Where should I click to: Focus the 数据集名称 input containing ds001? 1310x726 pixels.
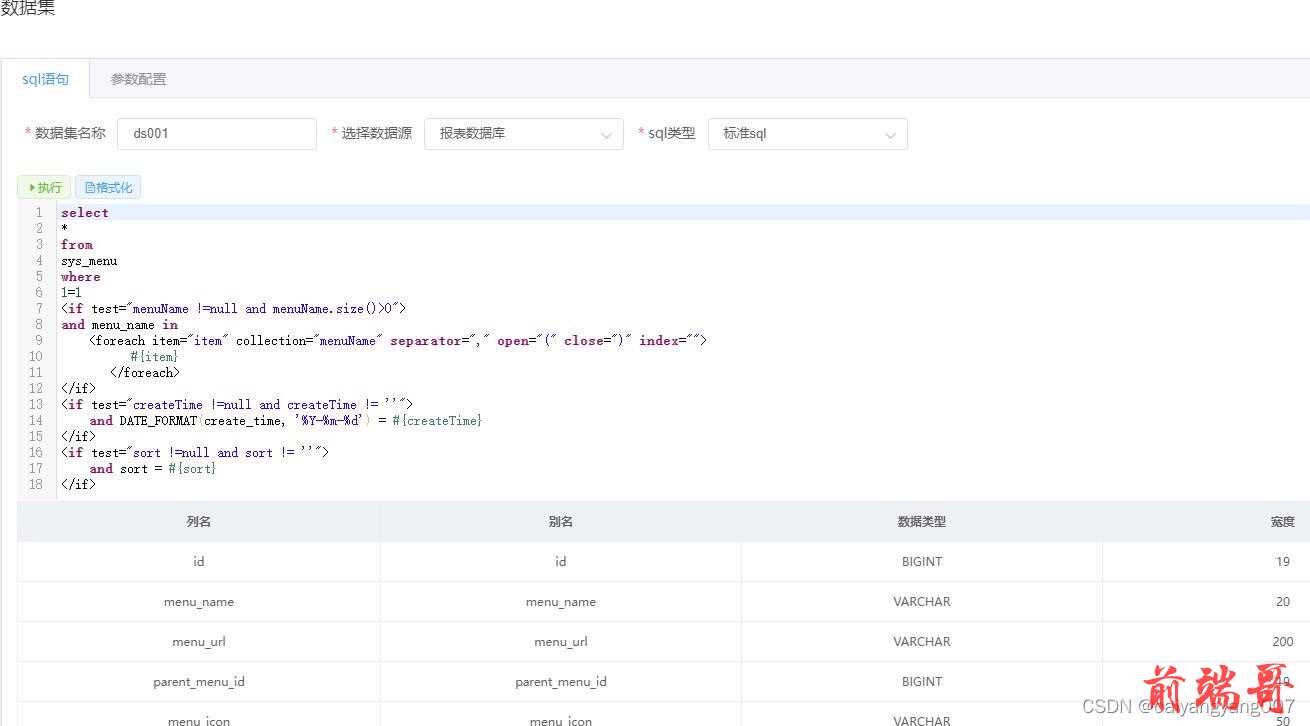coord(216,134)
